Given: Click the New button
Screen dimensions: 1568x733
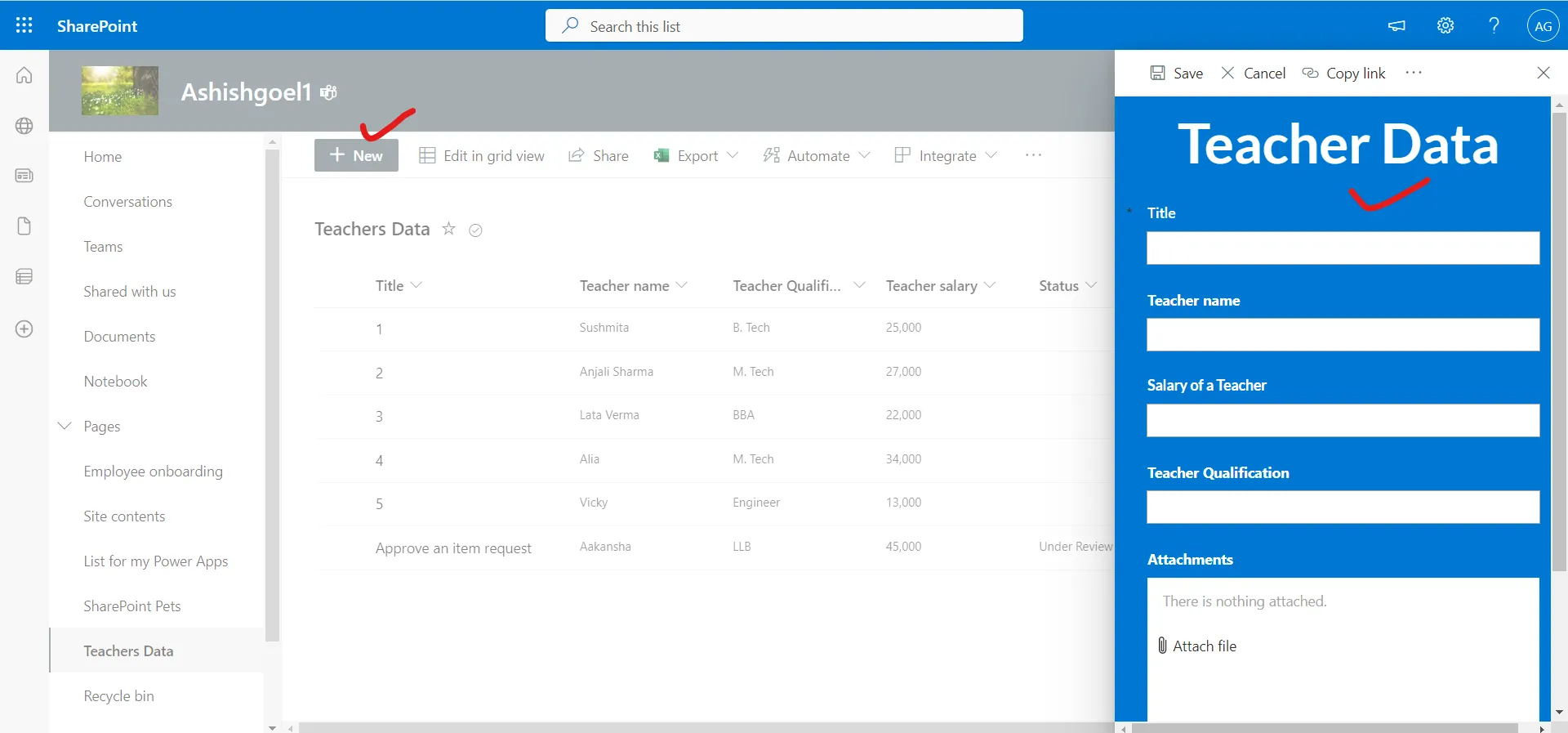Looking at the screenshot, I should point(356,155).
